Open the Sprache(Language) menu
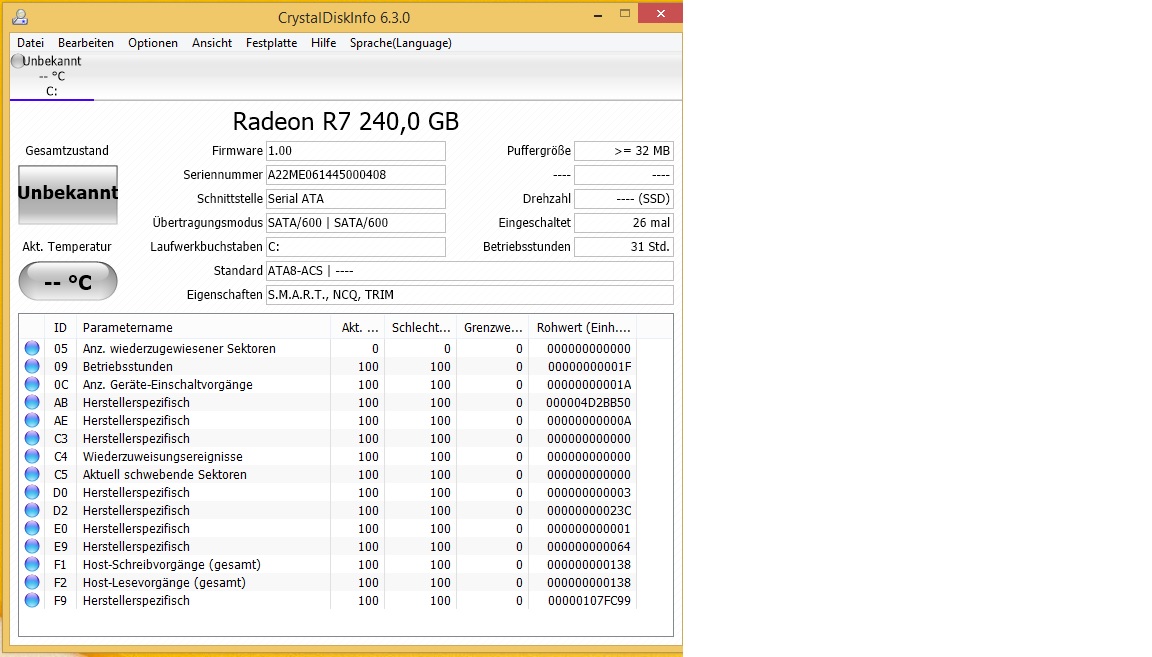The width and height of the screenshot is (1152, 657). [400, 43]
